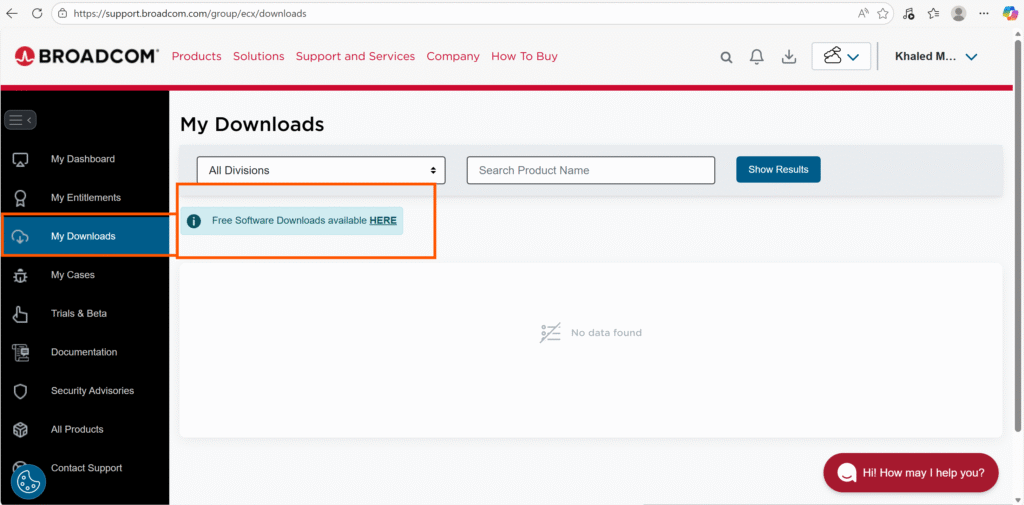This screenshot has height=505, width=1024.
Task: Follow the HERE free downloads link
Action: tap(383, 220)
